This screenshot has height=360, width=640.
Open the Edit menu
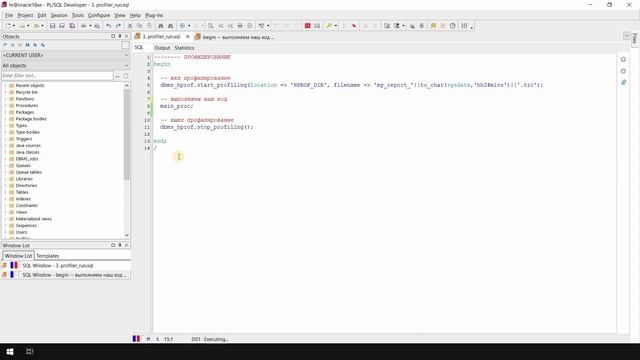coord(42,15)
